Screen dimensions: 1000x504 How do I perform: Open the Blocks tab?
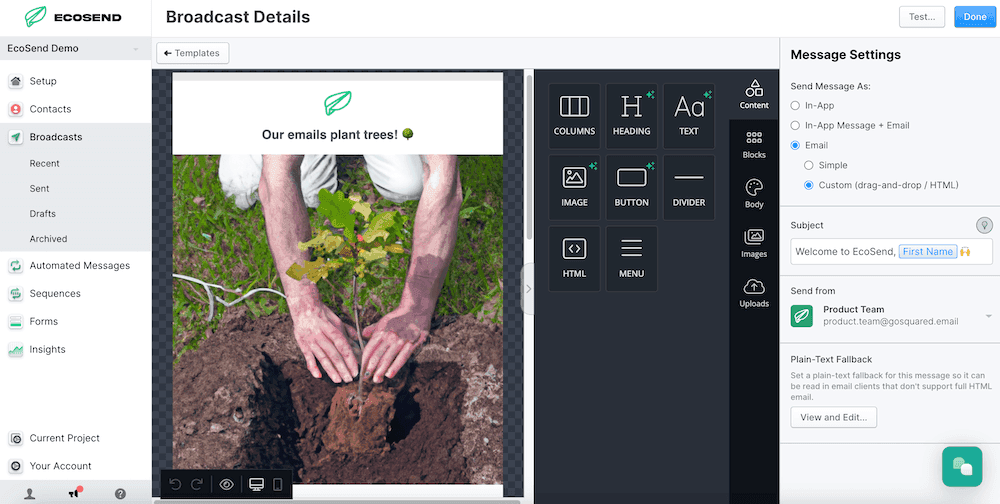[754, 145]
